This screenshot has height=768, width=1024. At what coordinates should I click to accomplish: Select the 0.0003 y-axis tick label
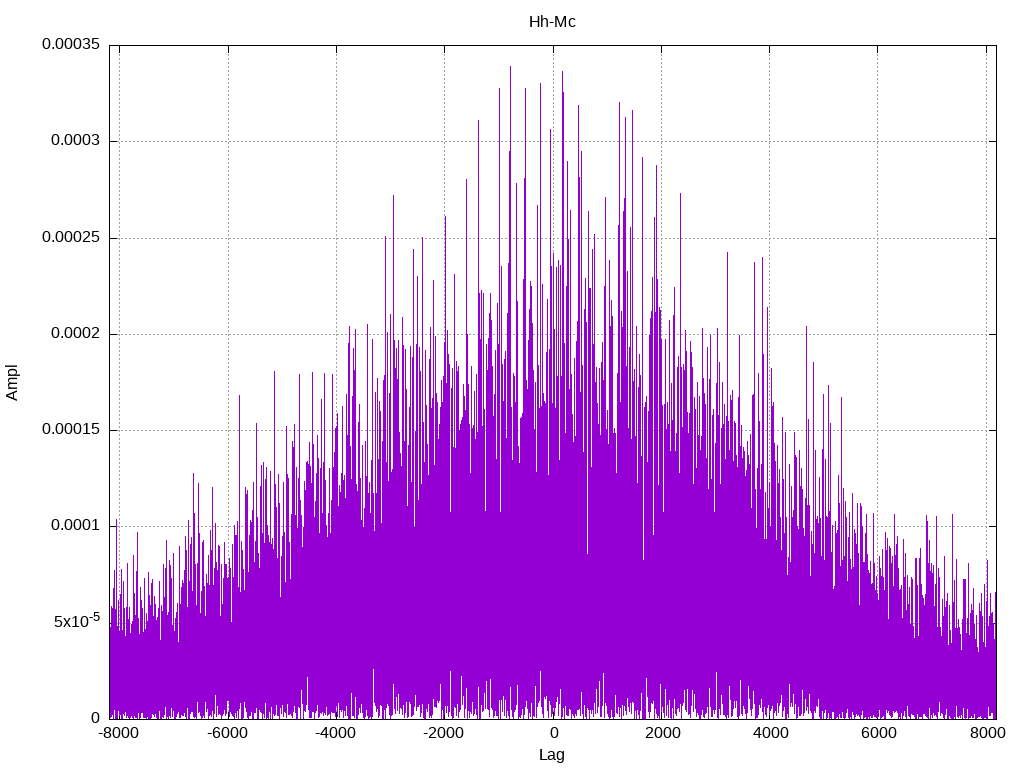pos(75,141)
